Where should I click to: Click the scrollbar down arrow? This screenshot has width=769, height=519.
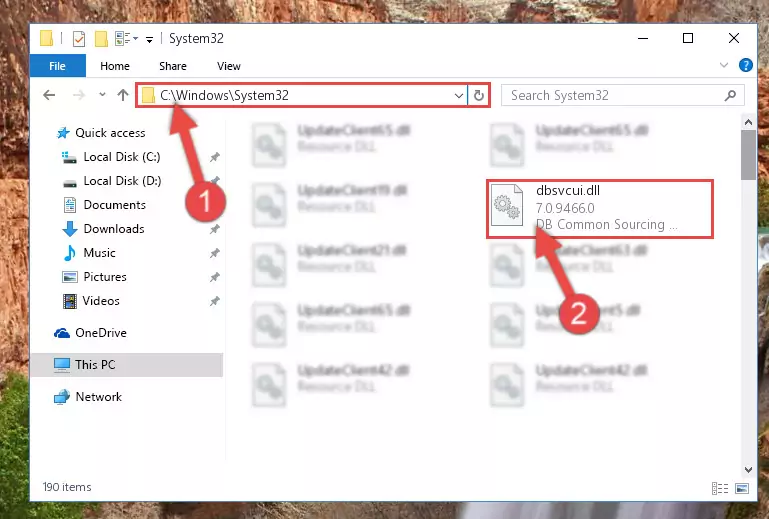click(x=748, y=469)
